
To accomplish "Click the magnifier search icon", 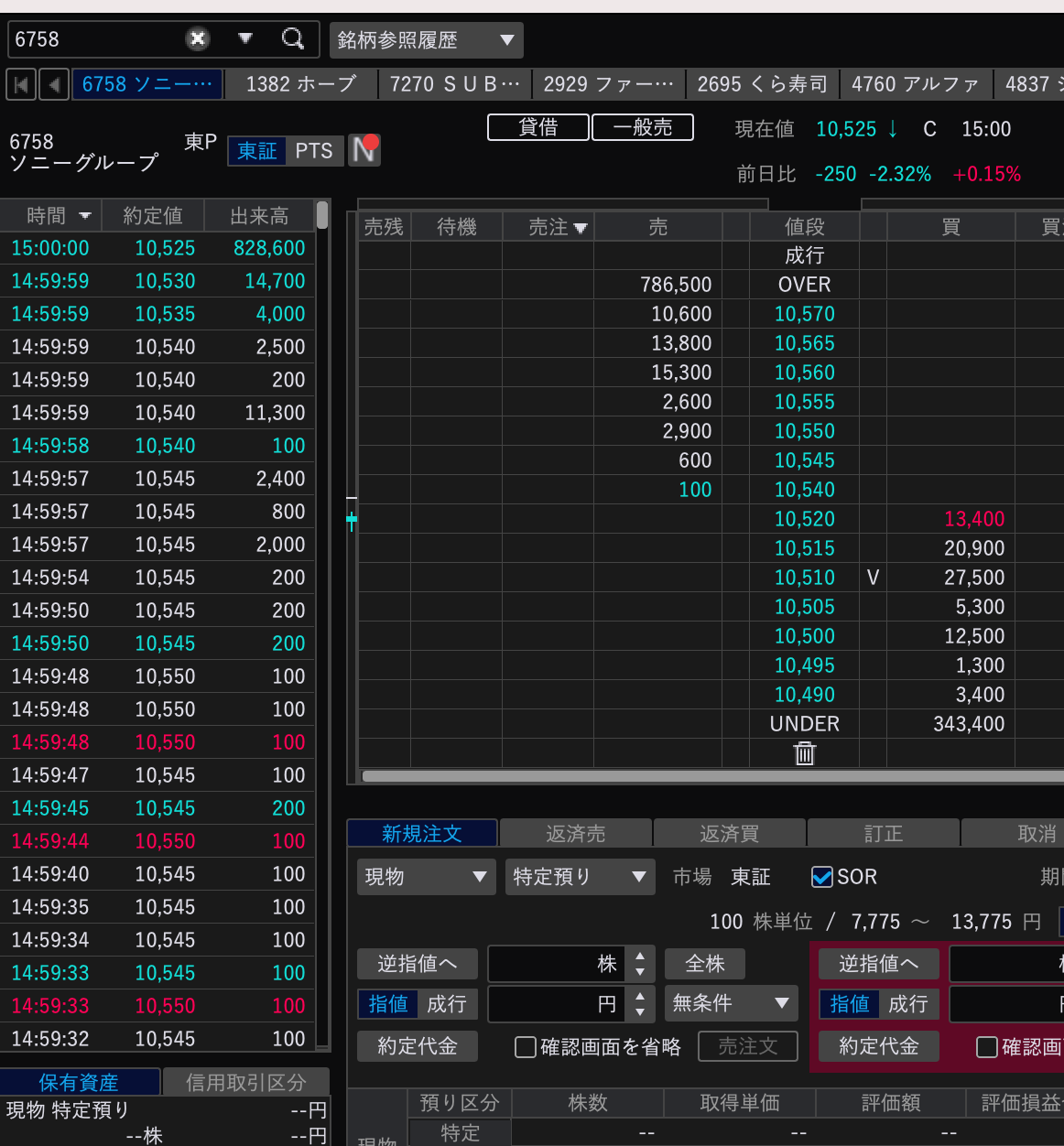I will coord(293,38).
